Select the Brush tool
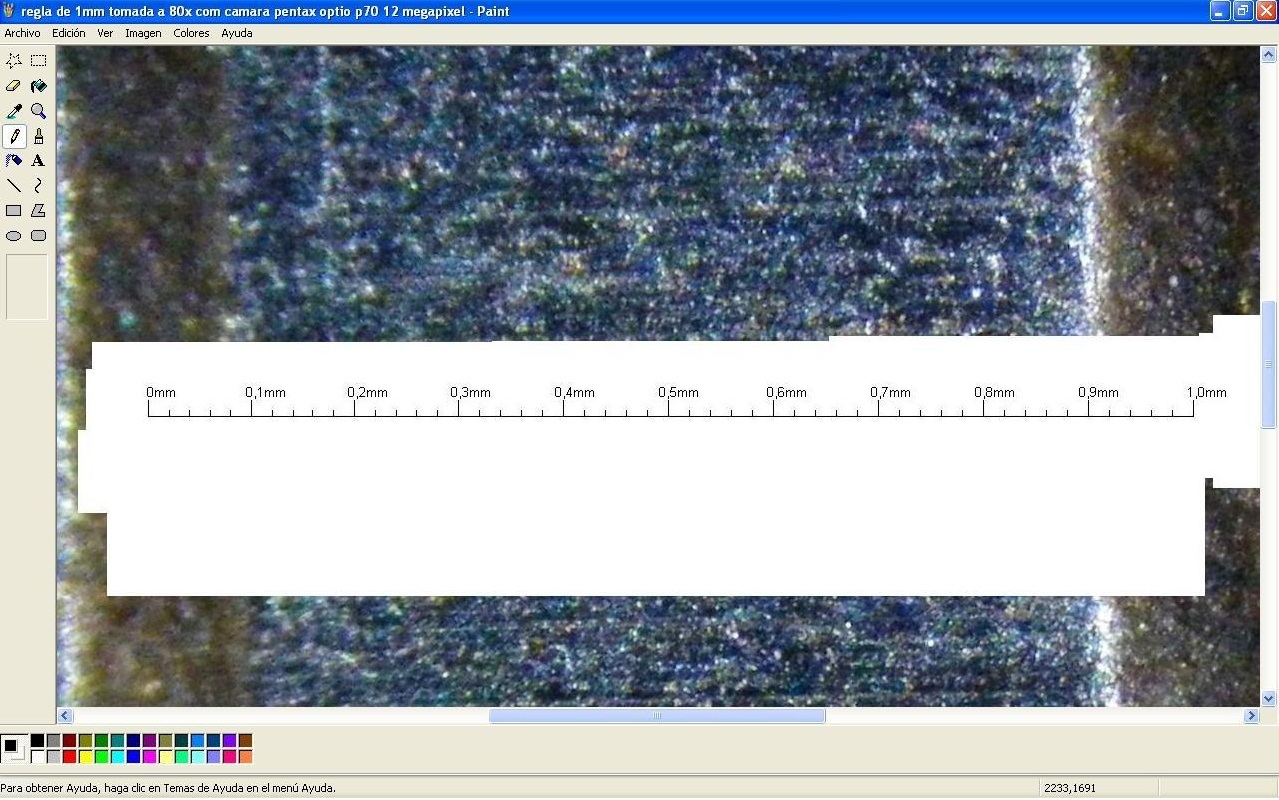This screenshot has height=800, width=1279. (x=38, y=136)
